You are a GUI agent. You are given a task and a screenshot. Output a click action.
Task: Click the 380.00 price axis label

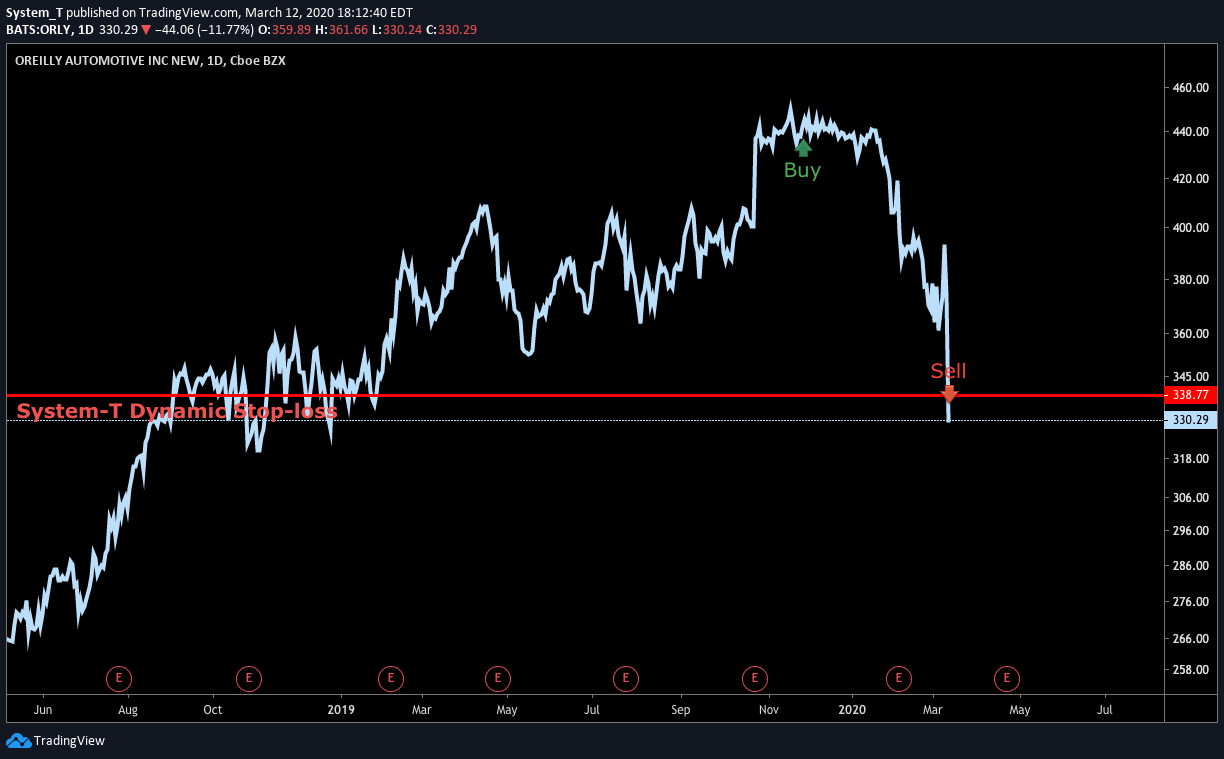[x=1190, y=280]
